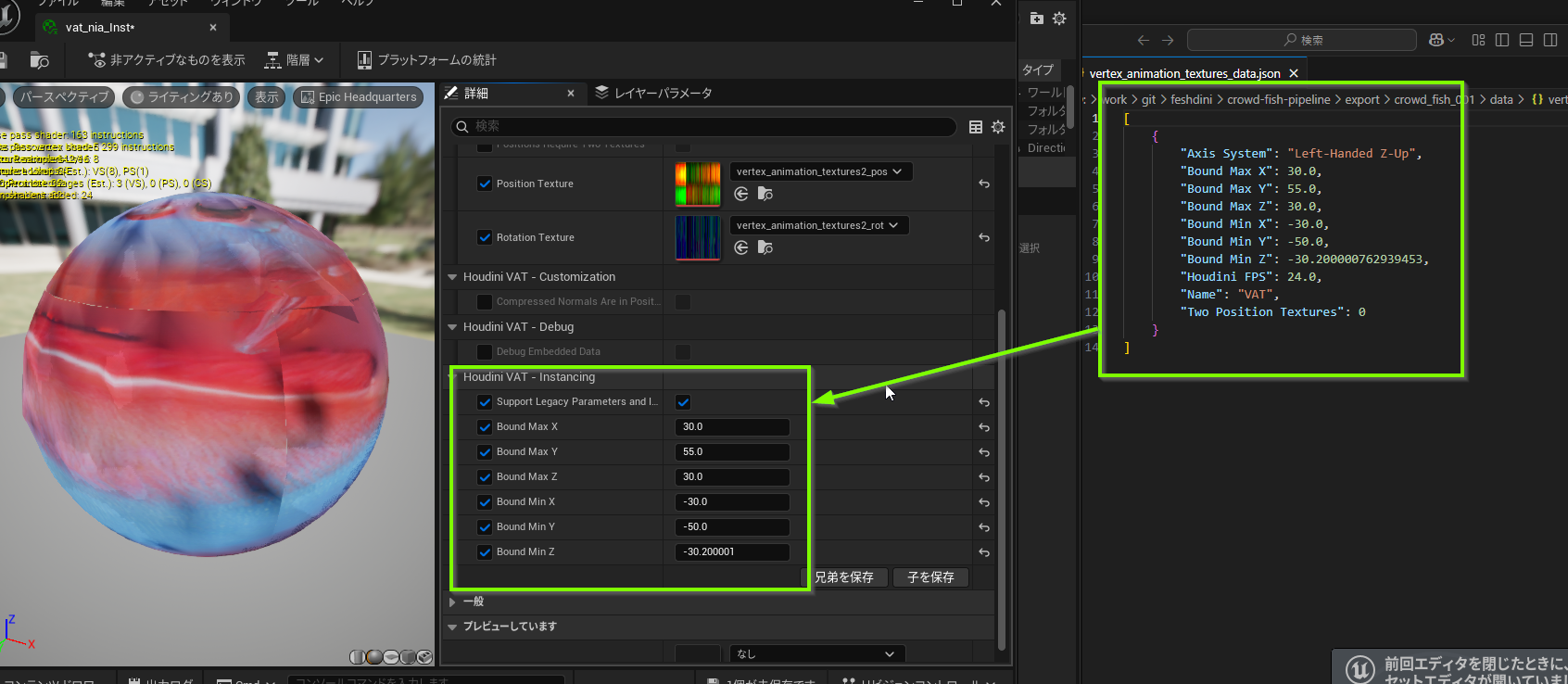
Task: Switch to レイヤーパラメータ tab
Action: pos(654,94)
